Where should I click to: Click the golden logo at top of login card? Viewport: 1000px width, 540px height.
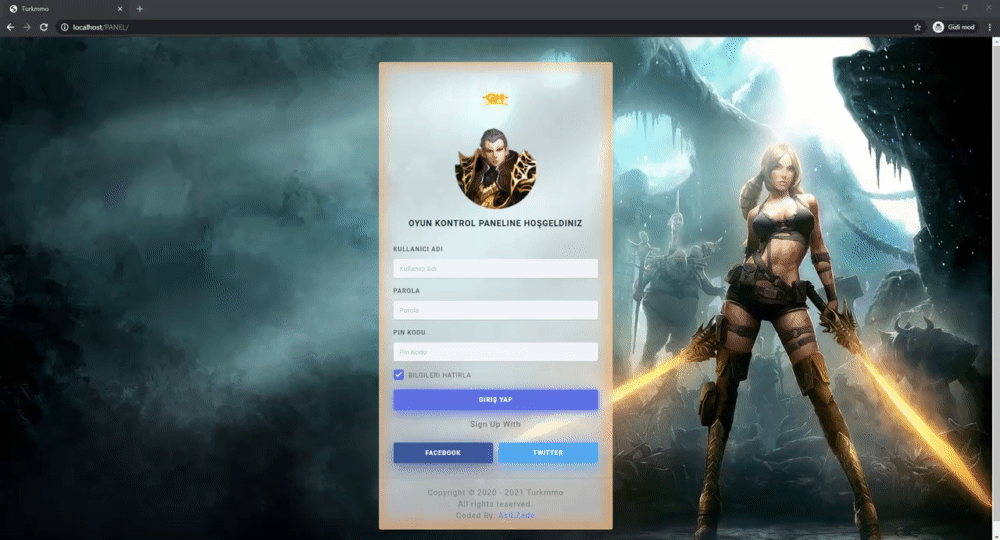[x=496, y=99]
